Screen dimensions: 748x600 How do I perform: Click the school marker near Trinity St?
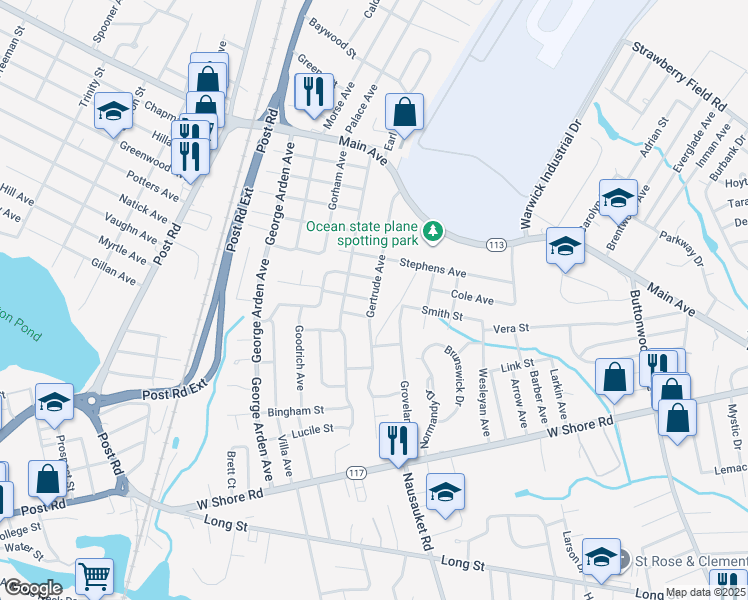(114, 115)
